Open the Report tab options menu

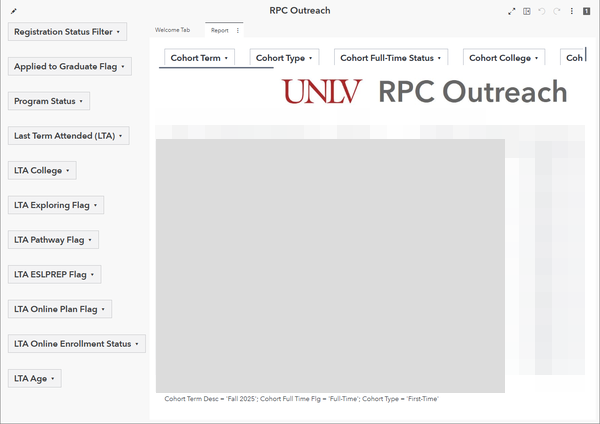[238, 30]
